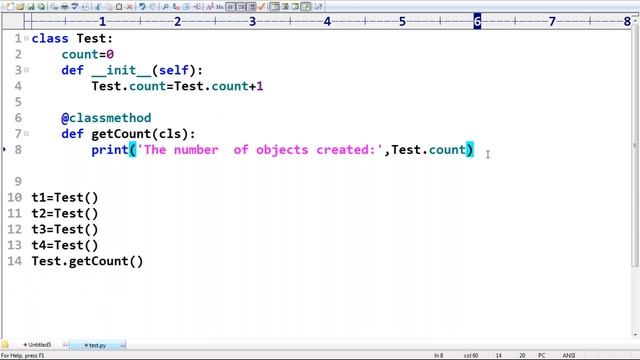Click the string 'The number of objects created:'
The image size is (640, 360).
pos(260,150)
